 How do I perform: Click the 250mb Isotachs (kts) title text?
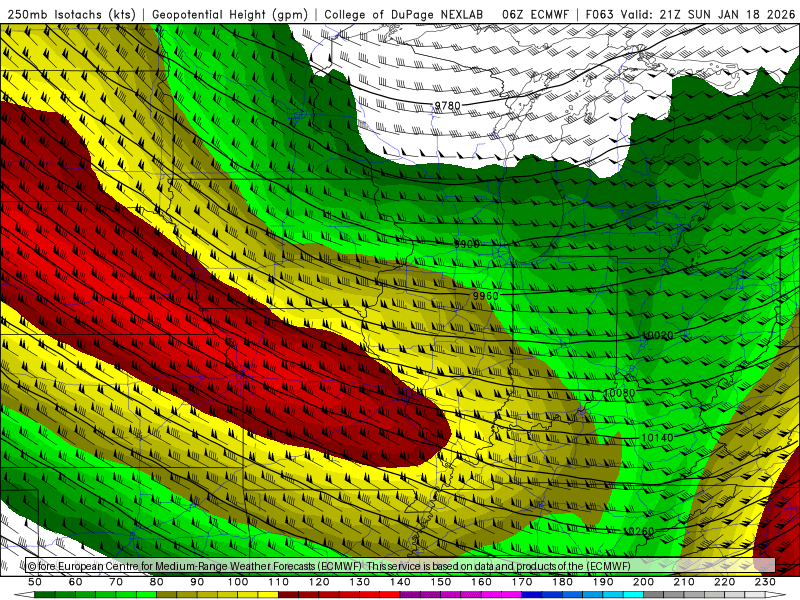click(71, 14)
